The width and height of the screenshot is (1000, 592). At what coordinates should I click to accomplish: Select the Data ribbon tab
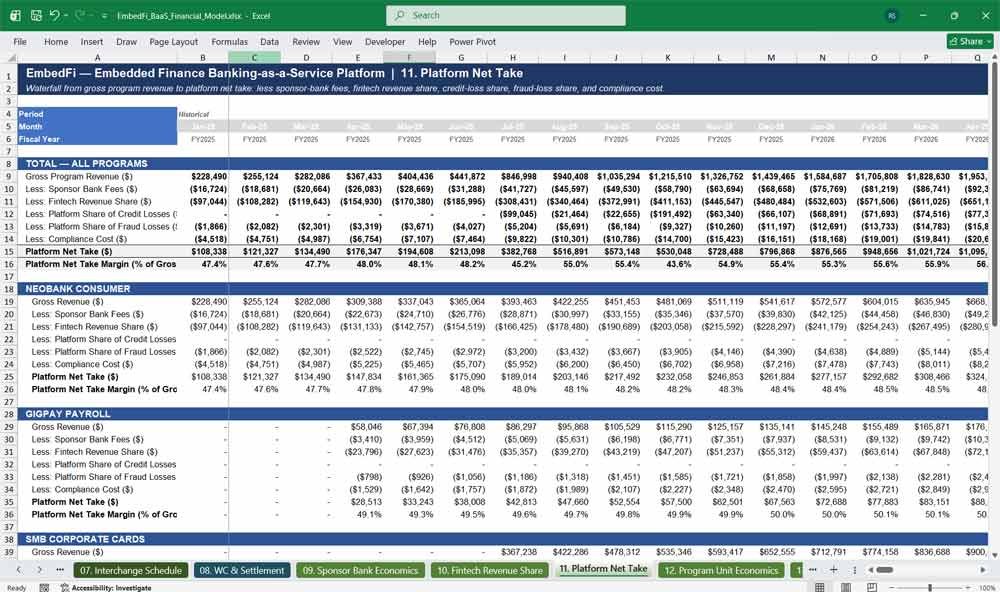(x=269, y=41)
